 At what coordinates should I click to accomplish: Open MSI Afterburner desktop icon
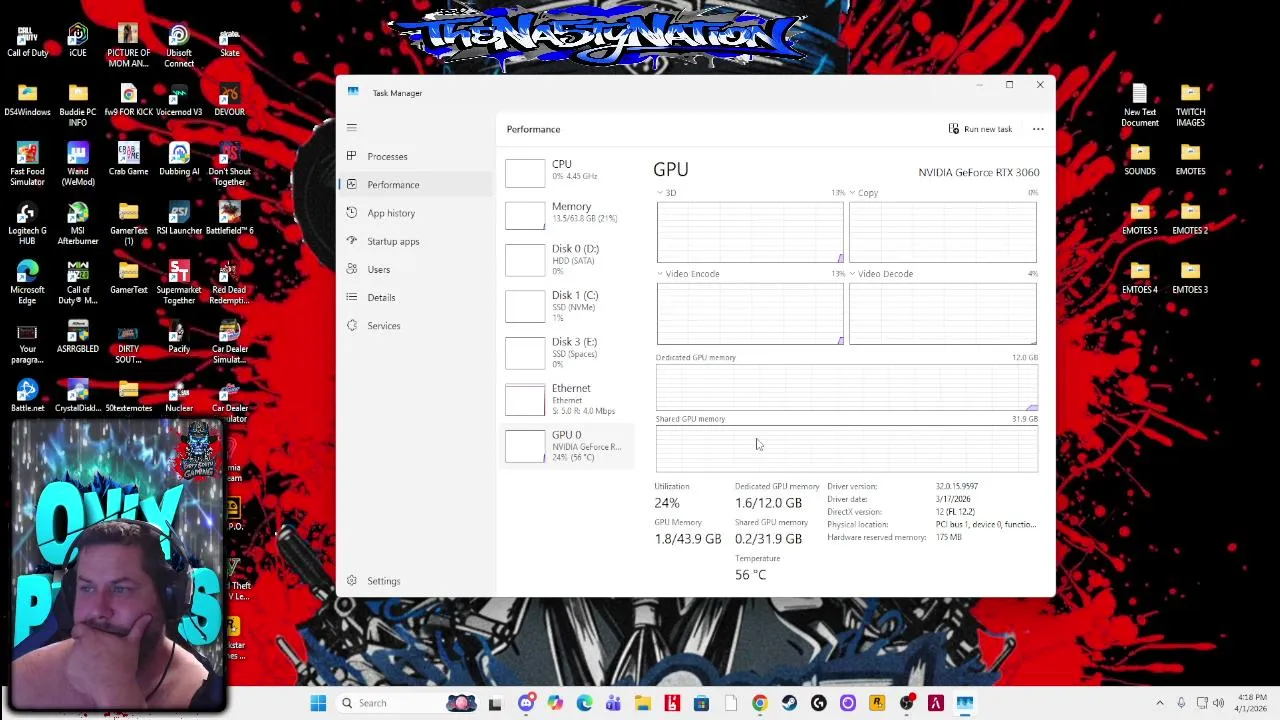78,224
